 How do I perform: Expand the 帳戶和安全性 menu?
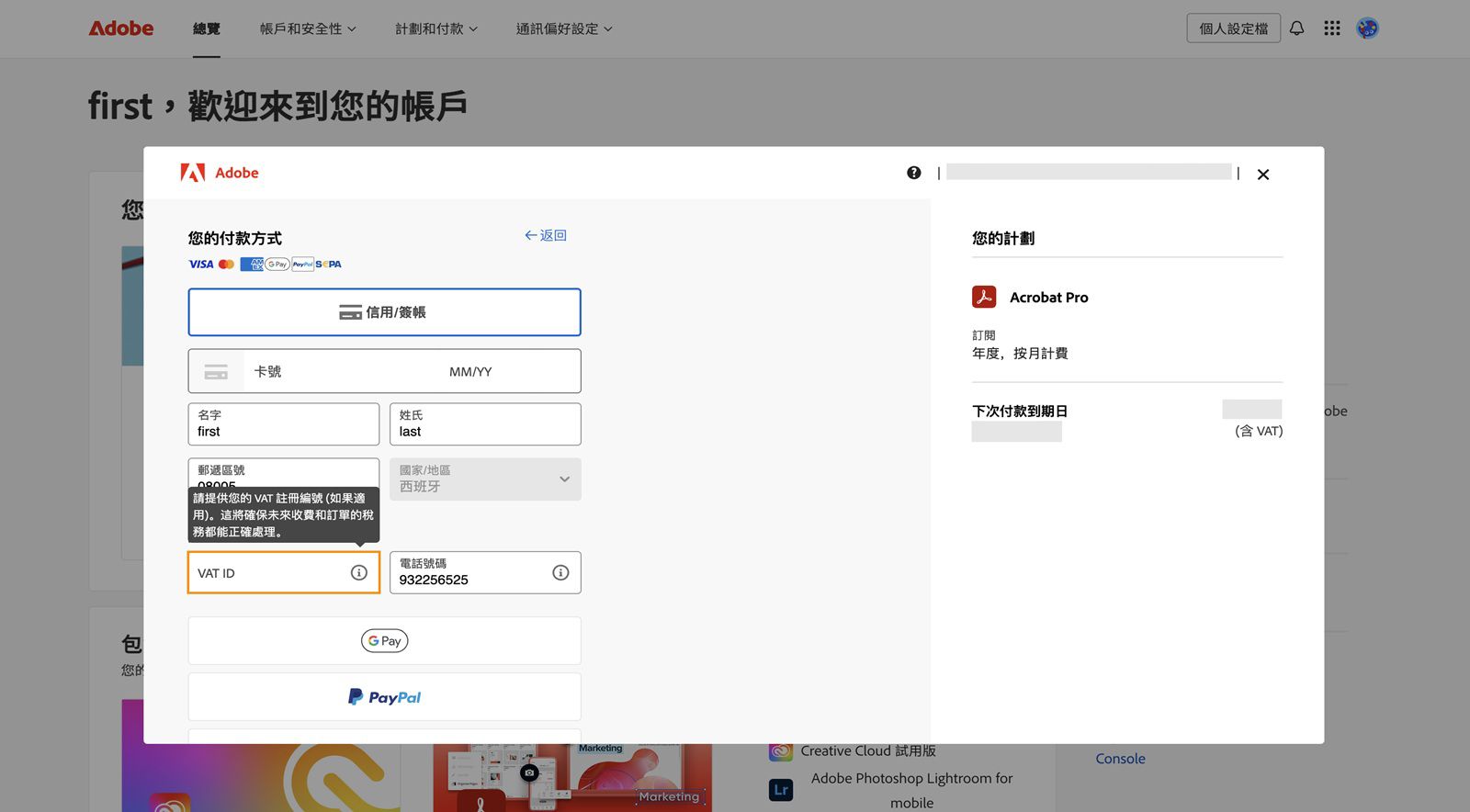pyautogui.click(x=308, y=28)
